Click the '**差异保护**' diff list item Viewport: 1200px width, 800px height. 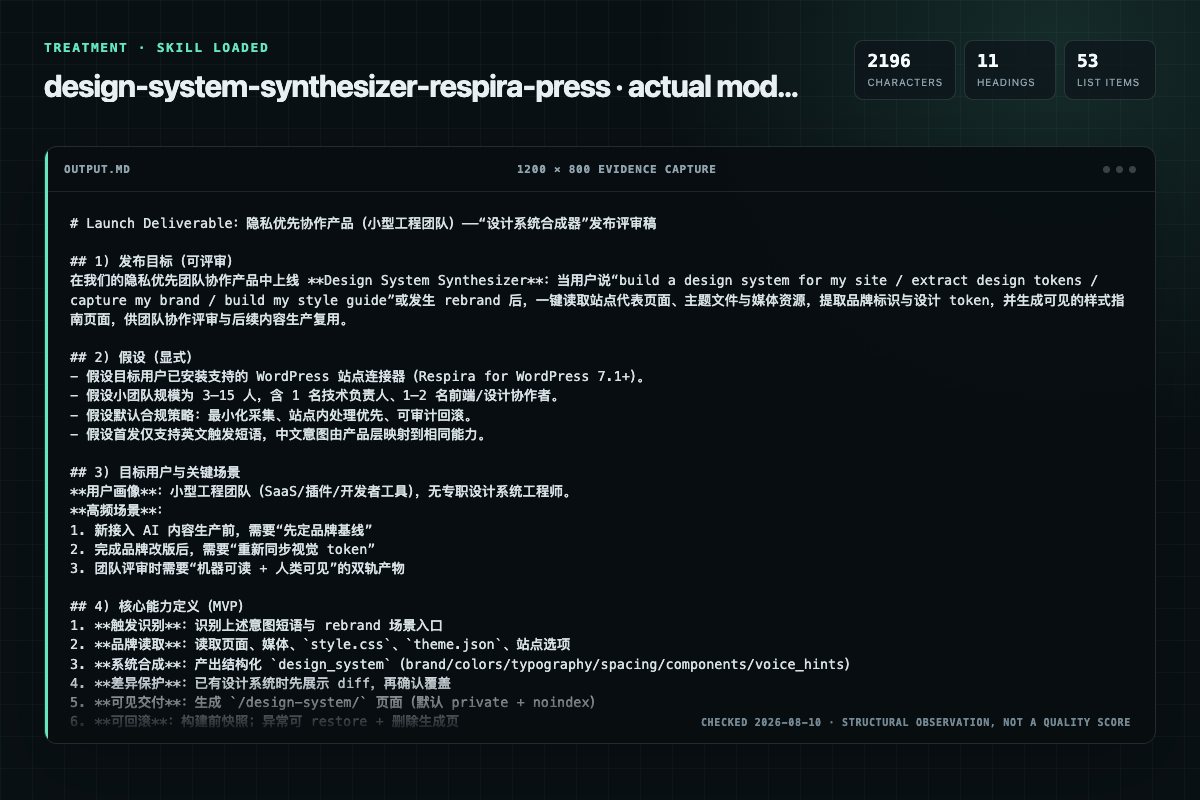261,683
